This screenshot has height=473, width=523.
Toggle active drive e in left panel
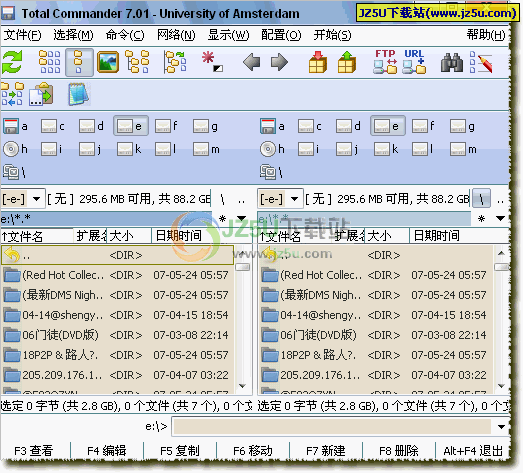(131, 126)
